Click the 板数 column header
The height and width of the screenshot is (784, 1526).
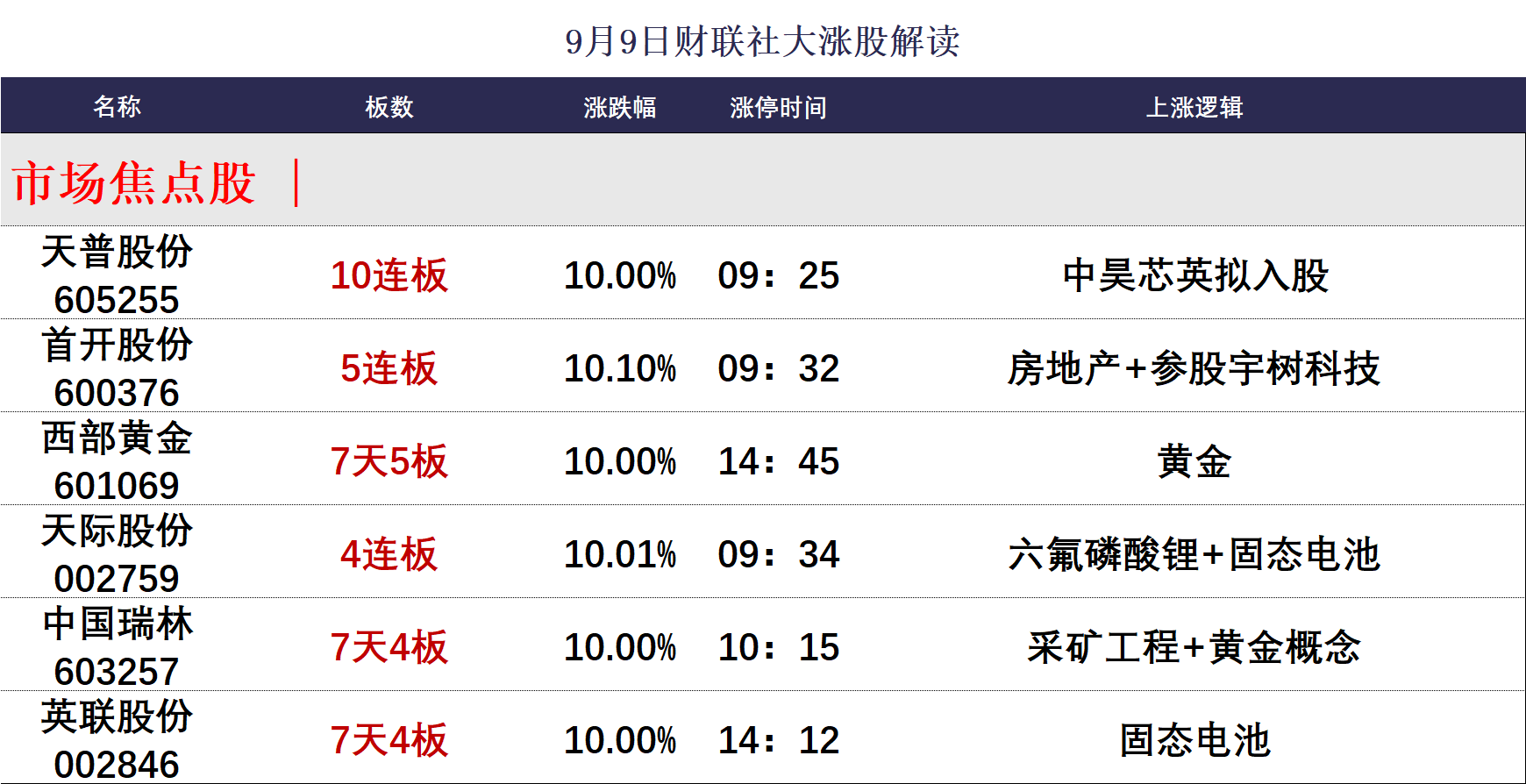click(x=389, y=107)
